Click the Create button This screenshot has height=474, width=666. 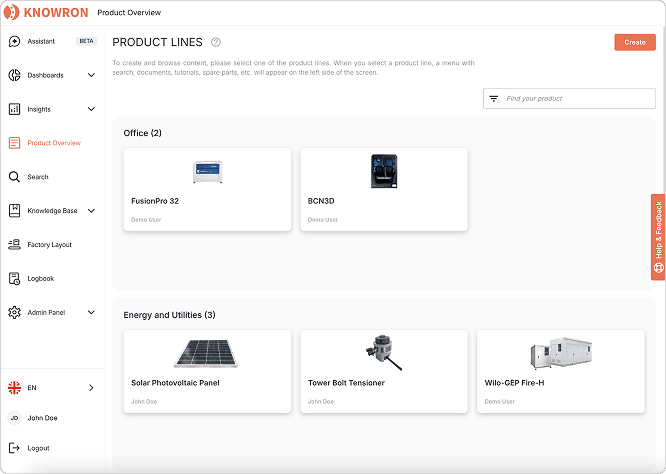pyautogui.click(x=635, y=42)
